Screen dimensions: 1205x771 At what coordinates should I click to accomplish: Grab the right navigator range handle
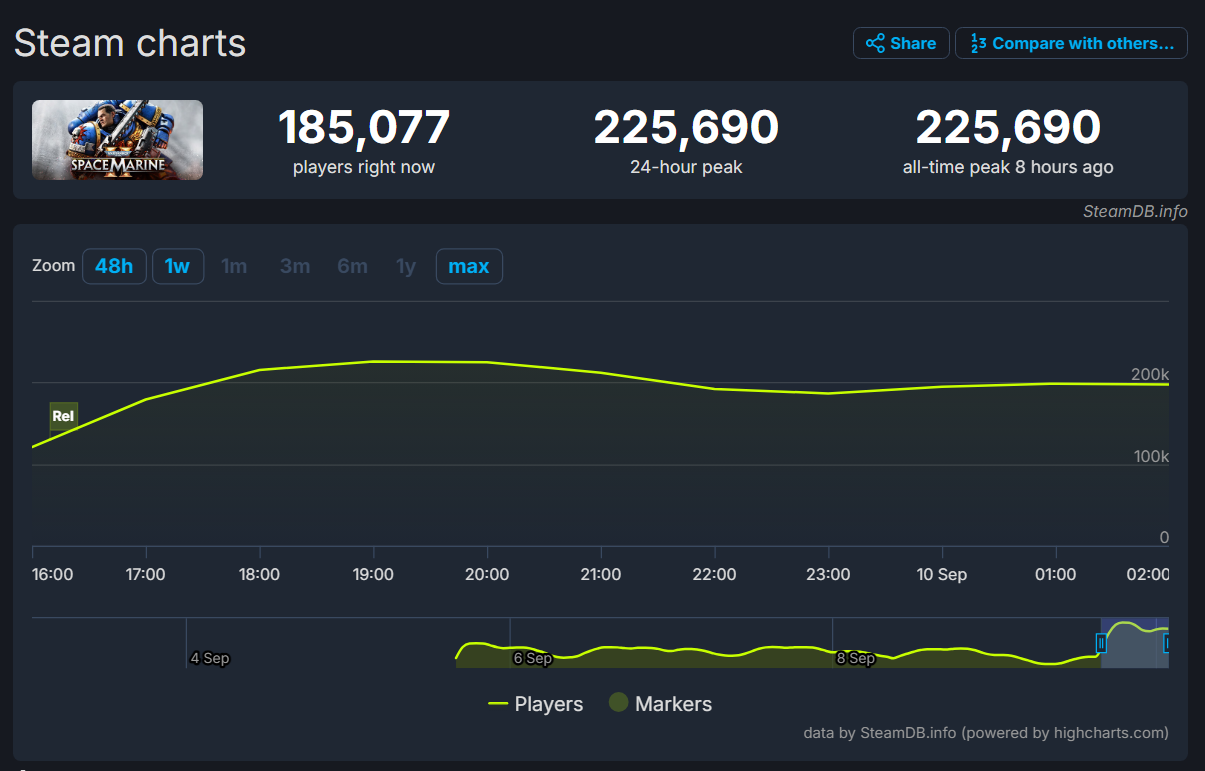1167,643
